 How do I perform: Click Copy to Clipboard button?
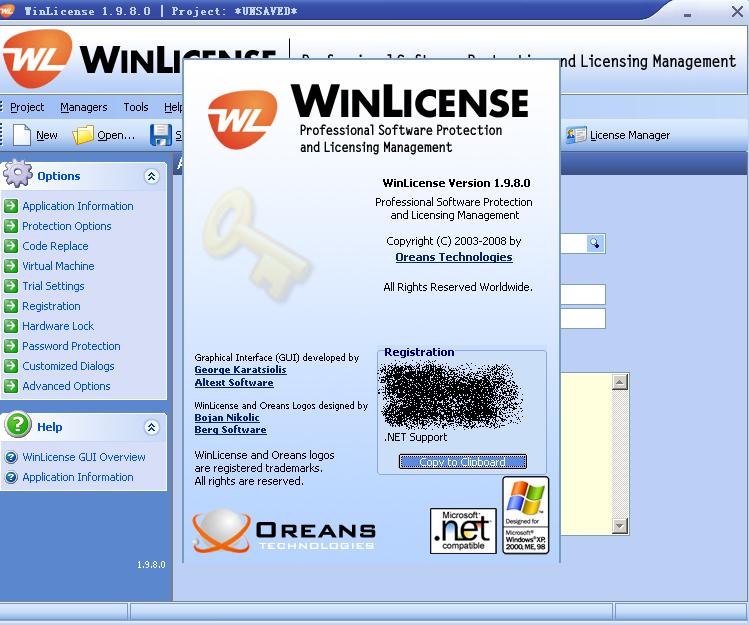click(x=462, y=462)
